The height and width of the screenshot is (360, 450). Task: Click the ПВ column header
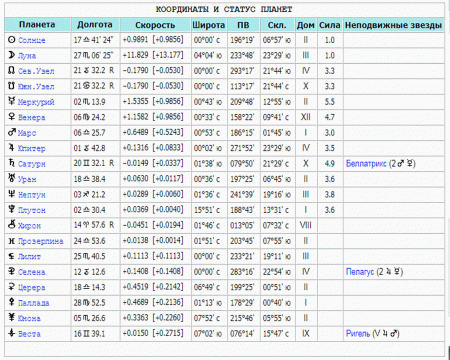point(243,25)
